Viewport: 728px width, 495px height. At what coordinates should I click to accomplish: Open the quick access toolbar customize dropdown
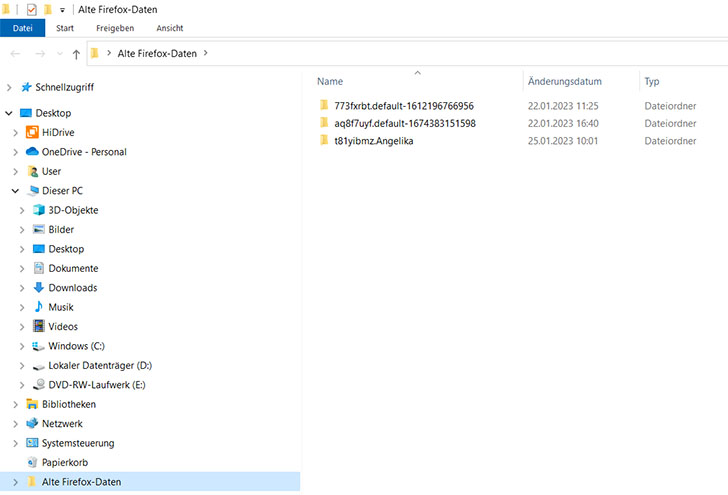(62, 10)
